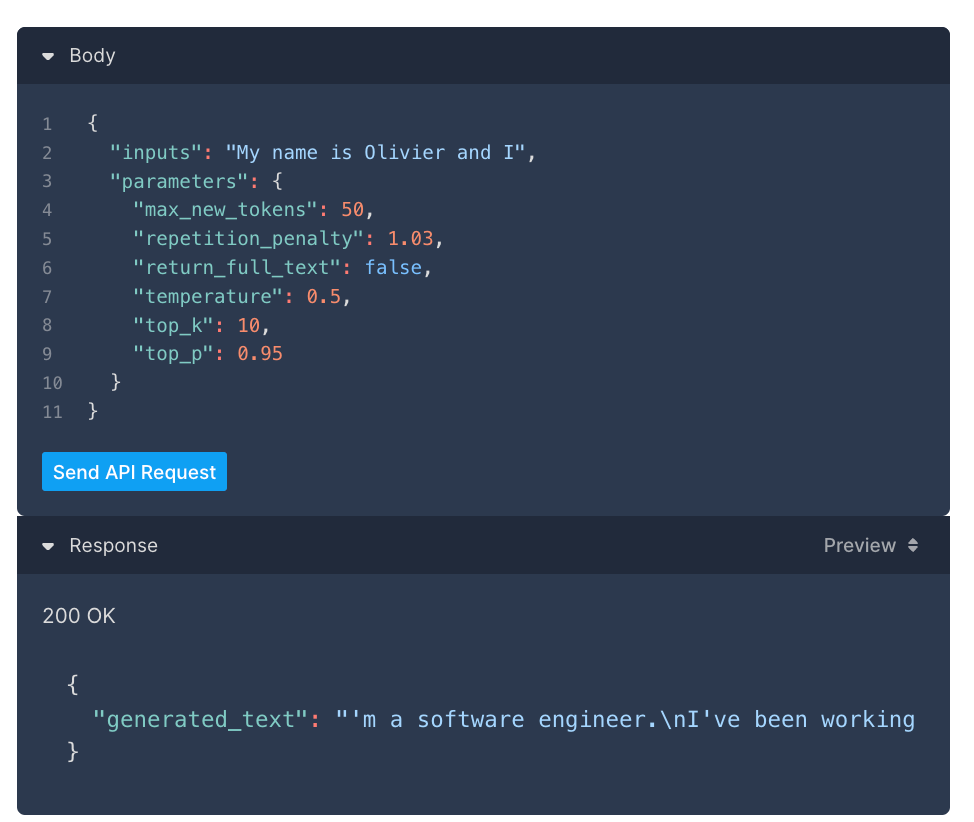Click the "parameters" key in line 3
Viewport: 974px width, 822px height.
coord(178,181)
